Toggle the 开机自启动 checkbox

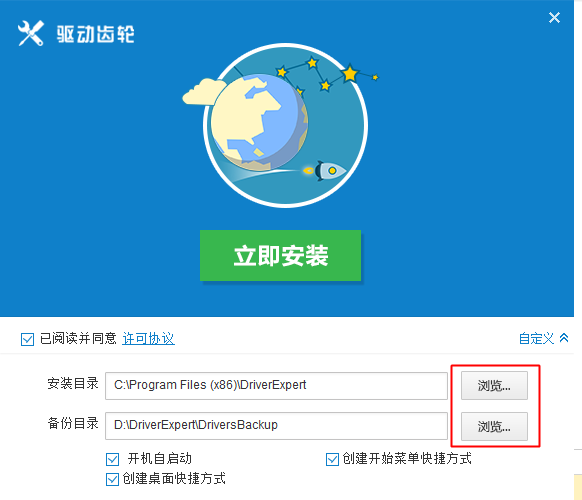click(x=112, y=459)
